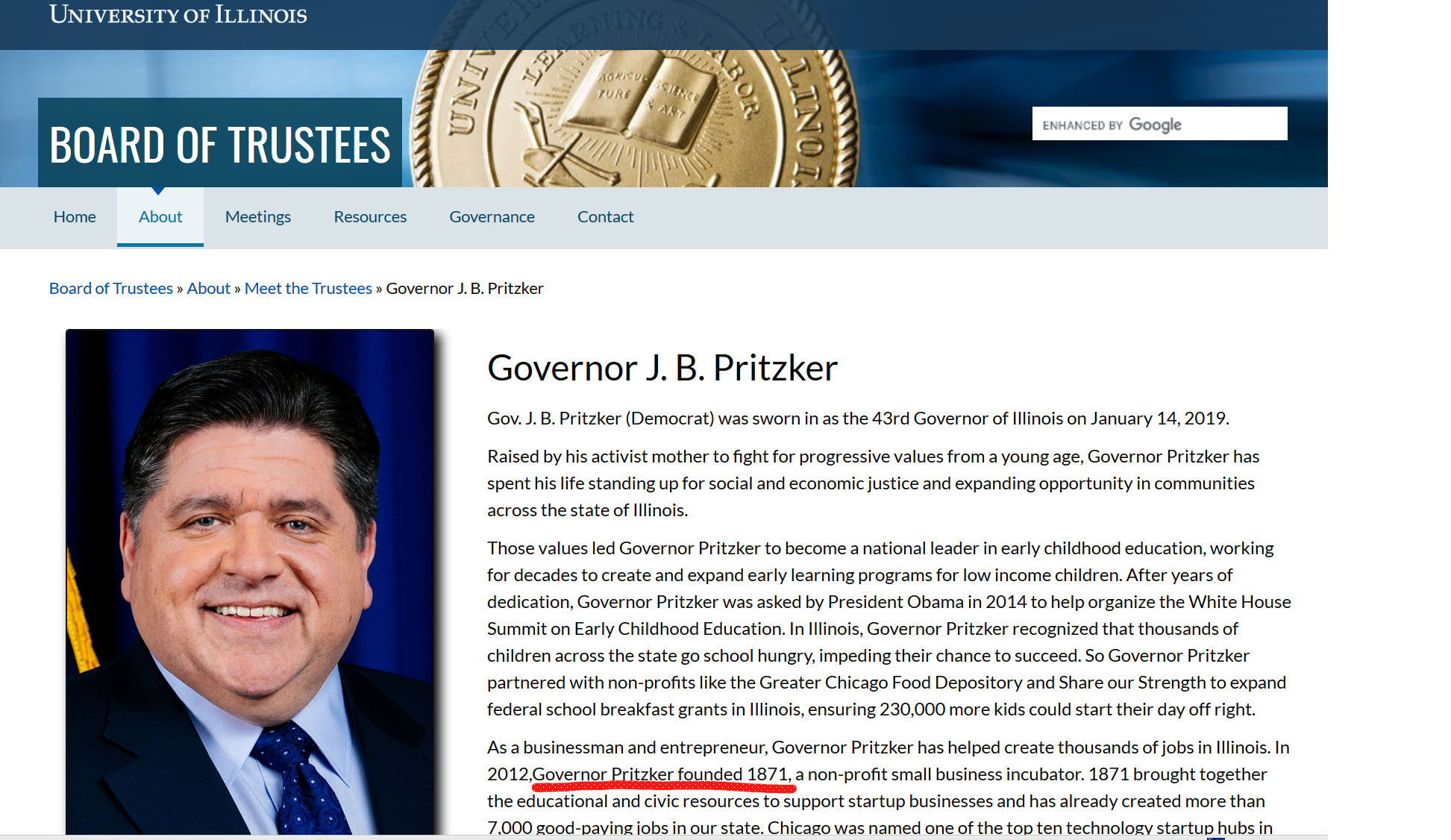
Task: Click the Board of Trustees banner title
Action: click(220, 144)
